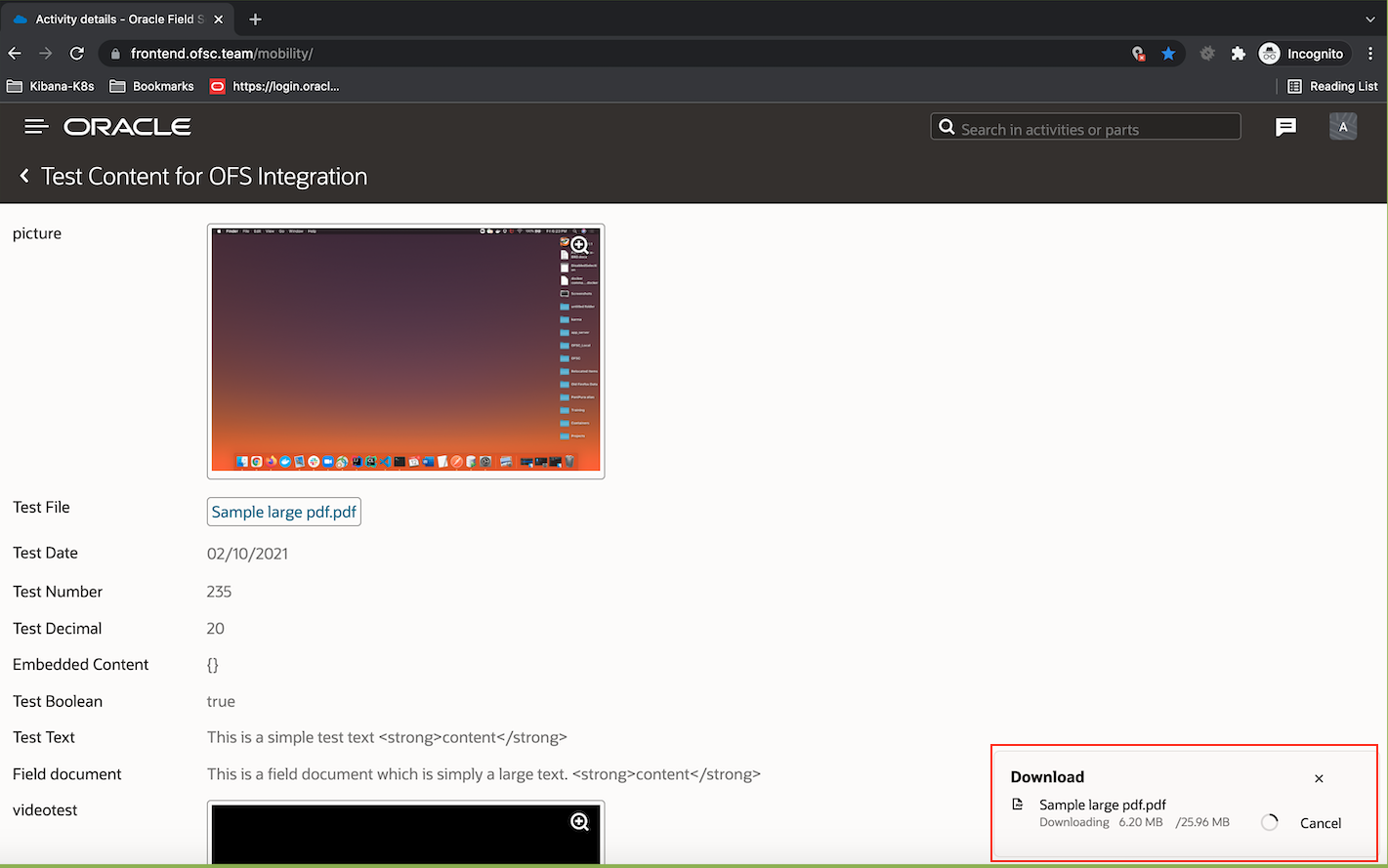Bookmark this page with star icon
Viewport: 1388px width, 868px height.
pos(1168,54)
